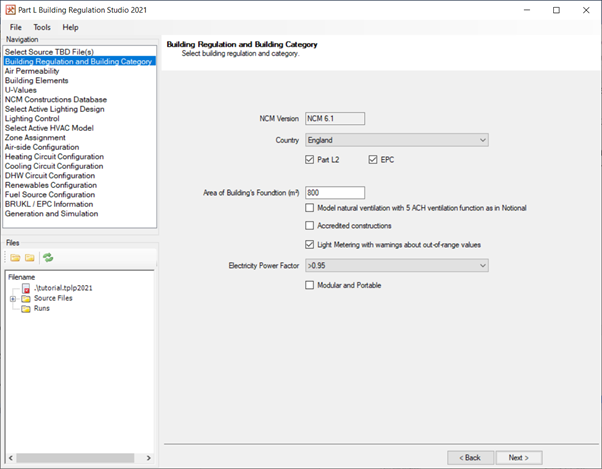Click the Back button
This screenshot has height=469, width=602.
(470, 457)
